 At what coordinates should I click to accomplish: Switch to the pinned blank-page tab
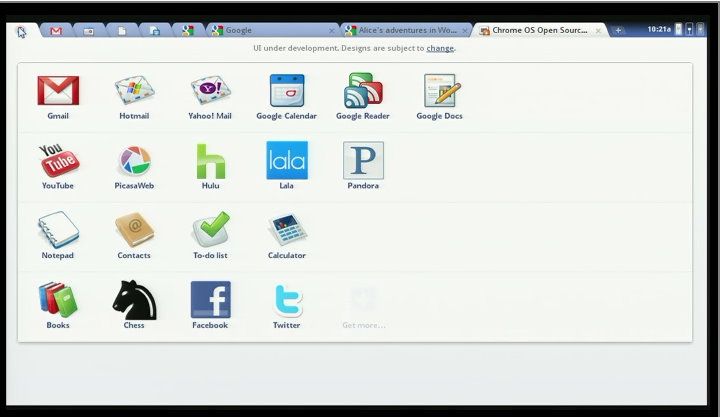click(x=122, y=31)
